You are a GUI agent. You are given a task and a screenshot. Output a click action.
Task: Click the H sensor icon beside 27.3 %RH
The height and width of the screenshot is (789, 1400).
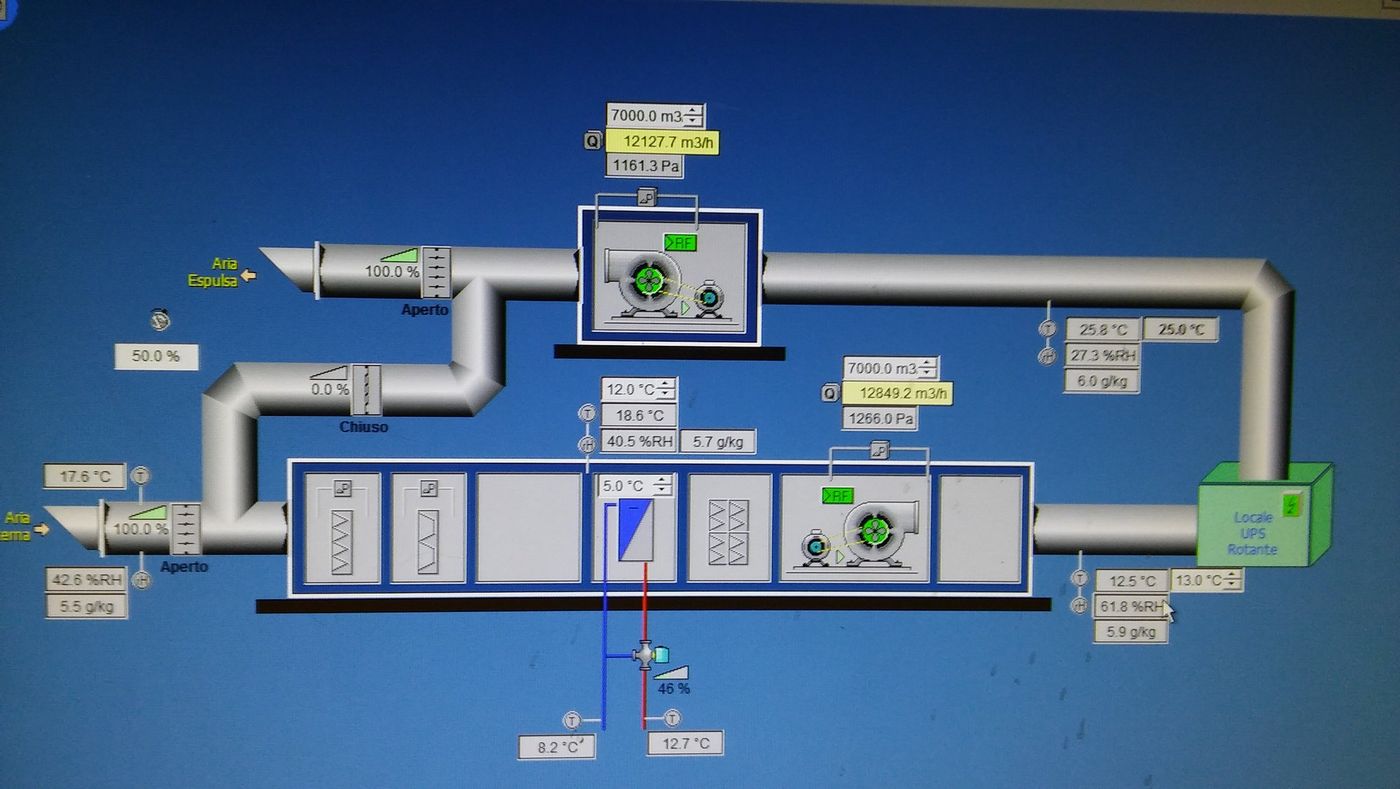coord(1047,355)
